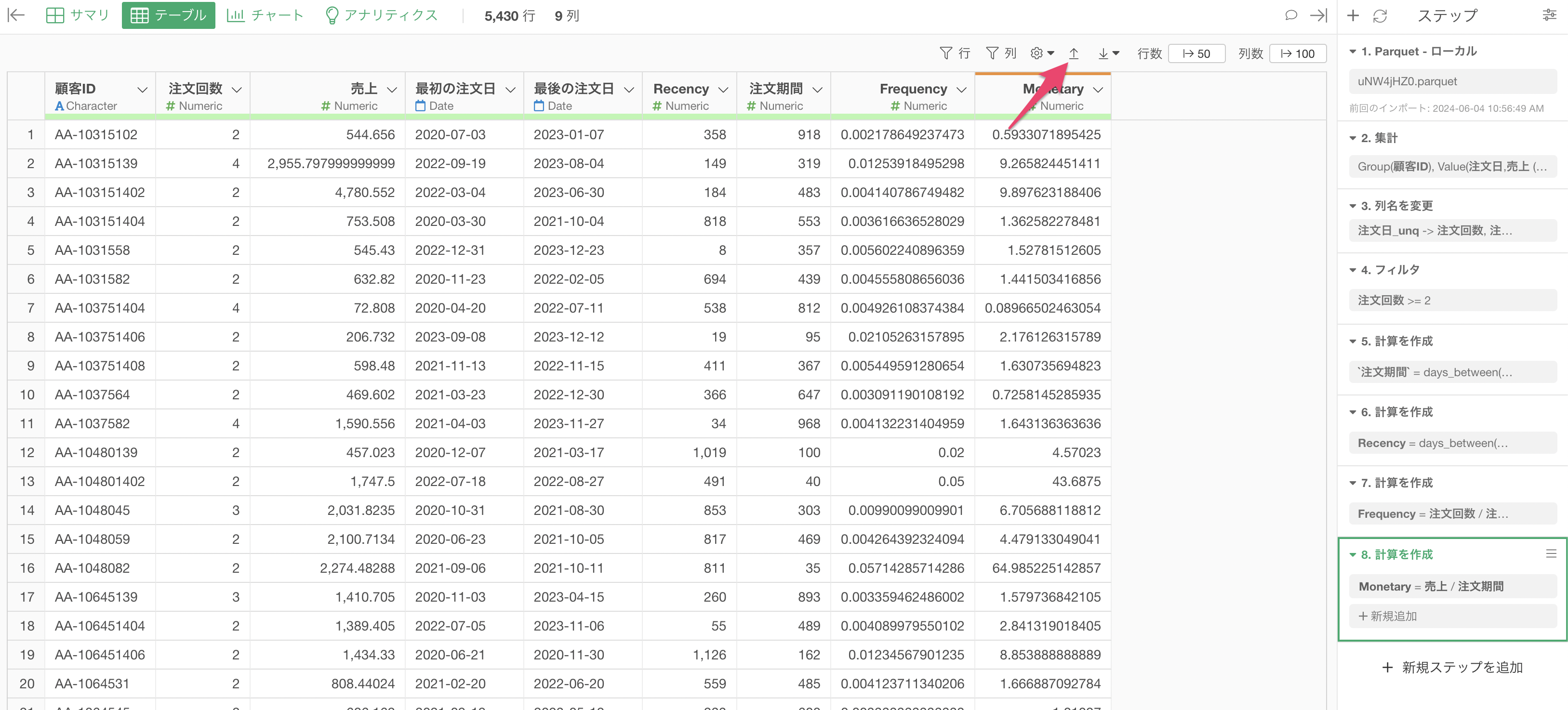Open Recency column header dropdown

click(723, 90)
